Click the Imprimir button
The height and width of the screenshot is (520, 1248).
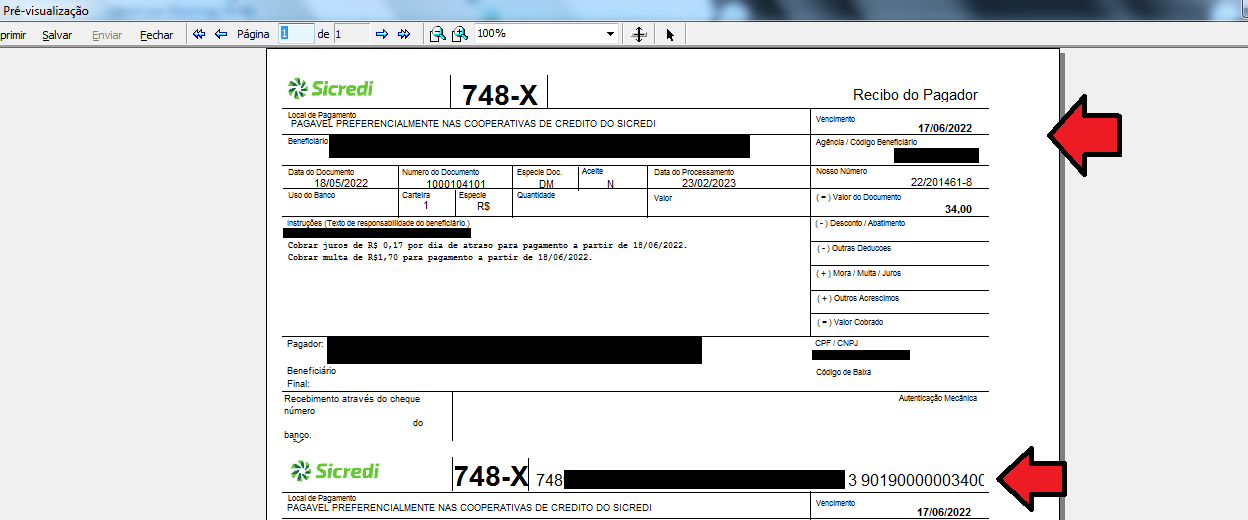pyautogui.click(x=13, y=35)
